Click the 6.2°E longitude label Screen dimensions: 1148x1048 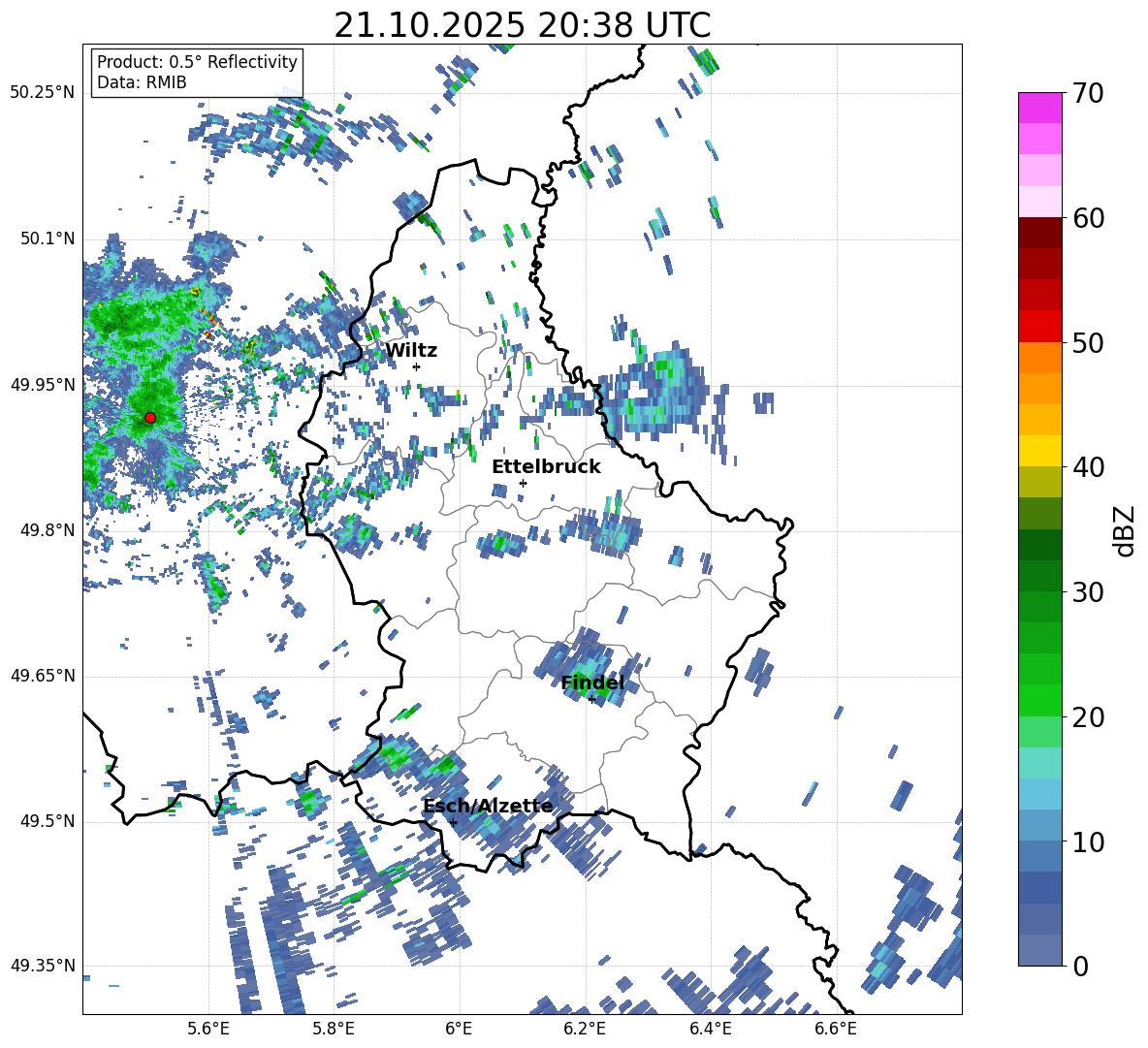coord(585,1029)
